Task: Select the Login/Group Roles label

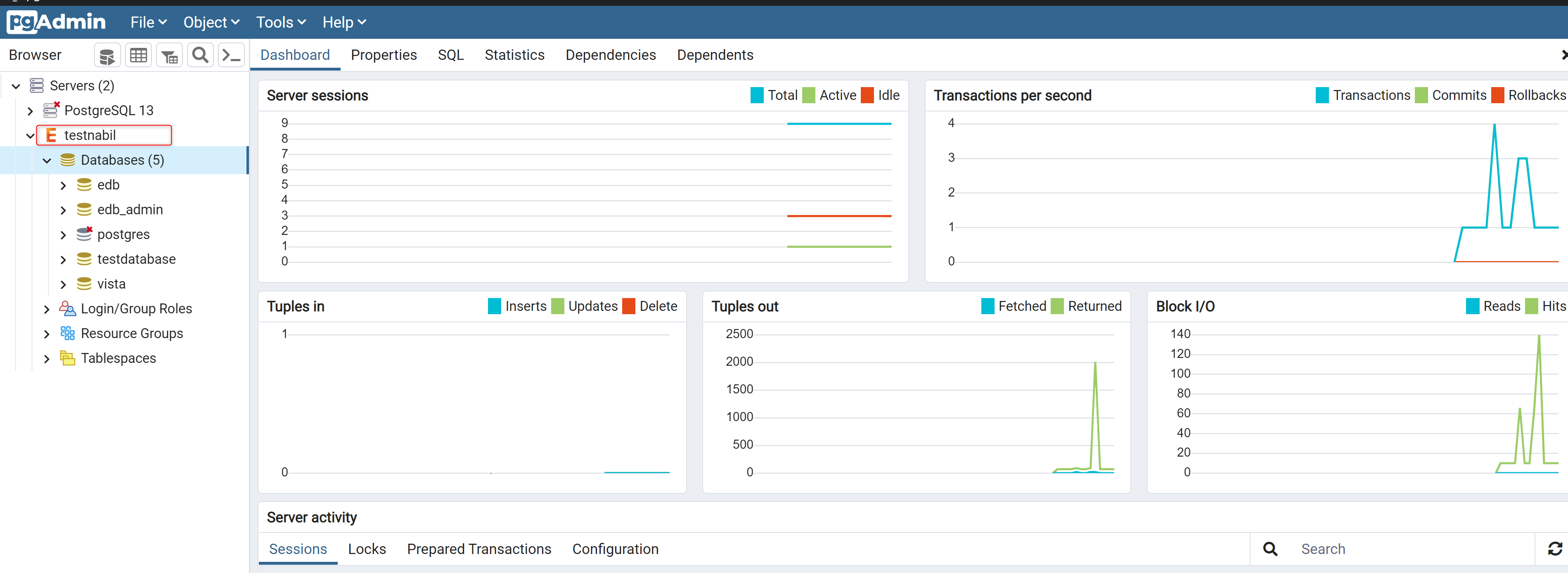Action: pos(136,309)
